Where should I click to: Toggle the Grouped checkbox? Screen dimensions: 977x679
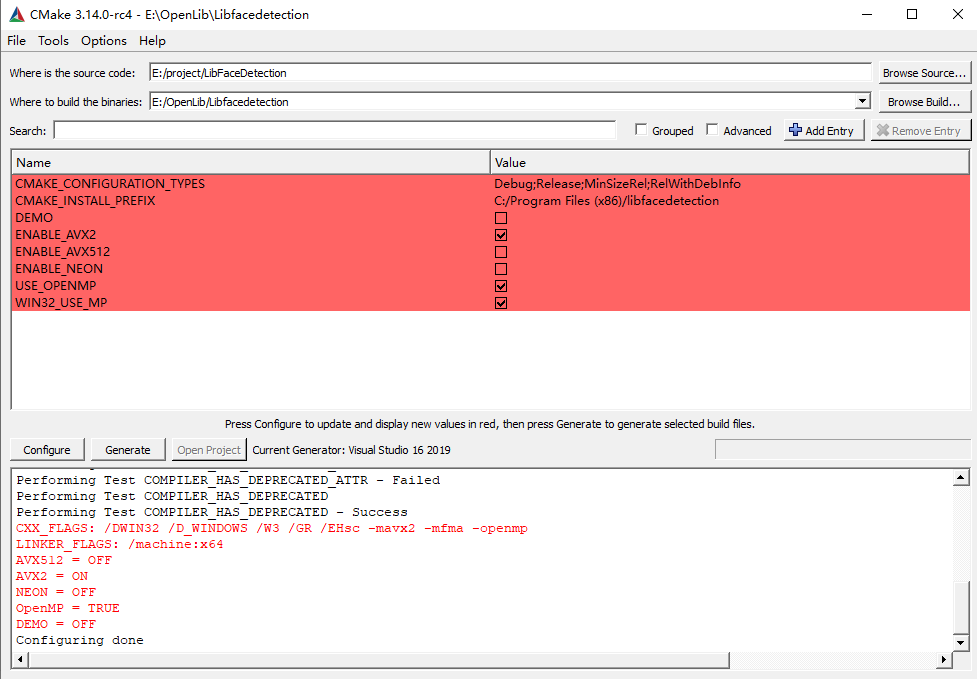pos(641,130)
